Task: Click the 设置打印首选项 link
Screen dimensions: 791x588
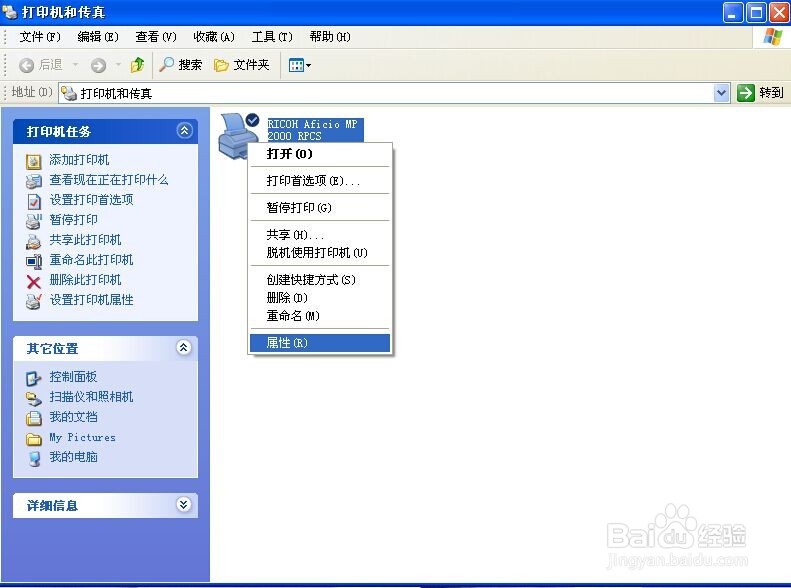Action: [91, 200]
